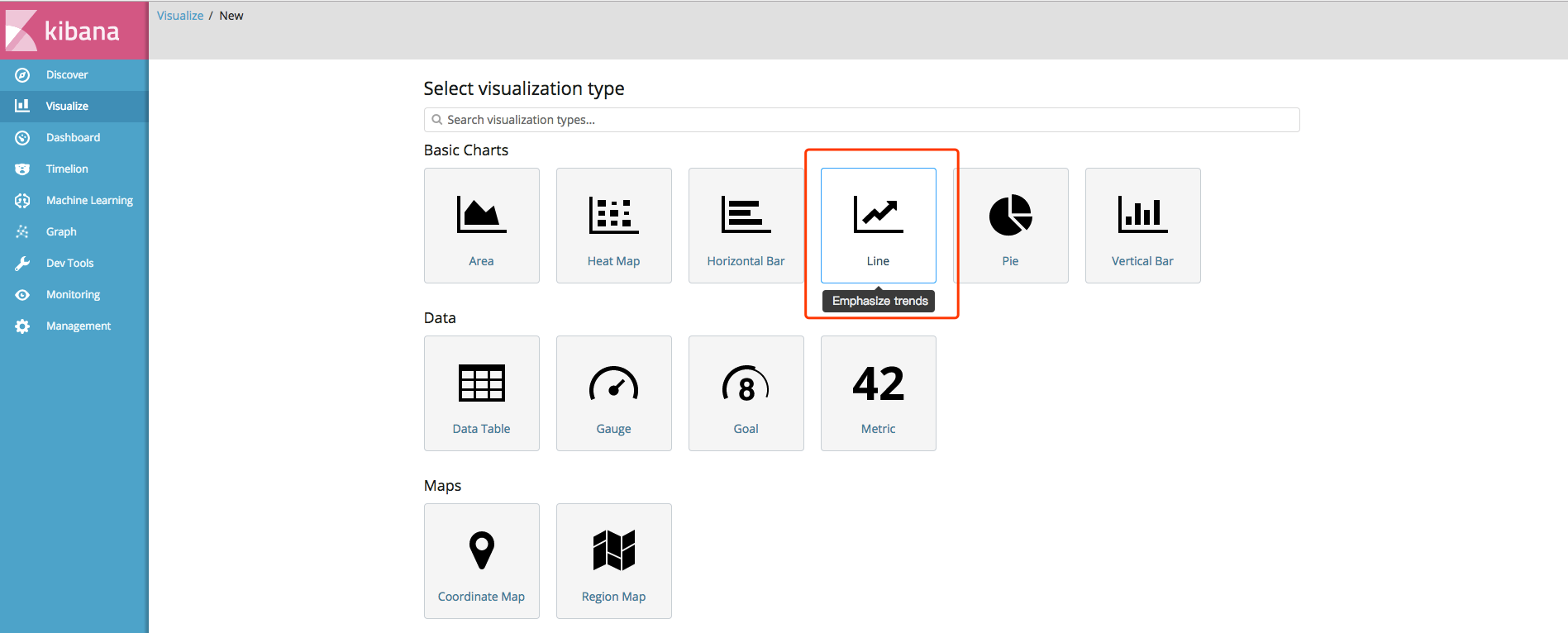
Task: Navigate to Dev Tools
Action: pyautogui.click(x=74, y=264)
